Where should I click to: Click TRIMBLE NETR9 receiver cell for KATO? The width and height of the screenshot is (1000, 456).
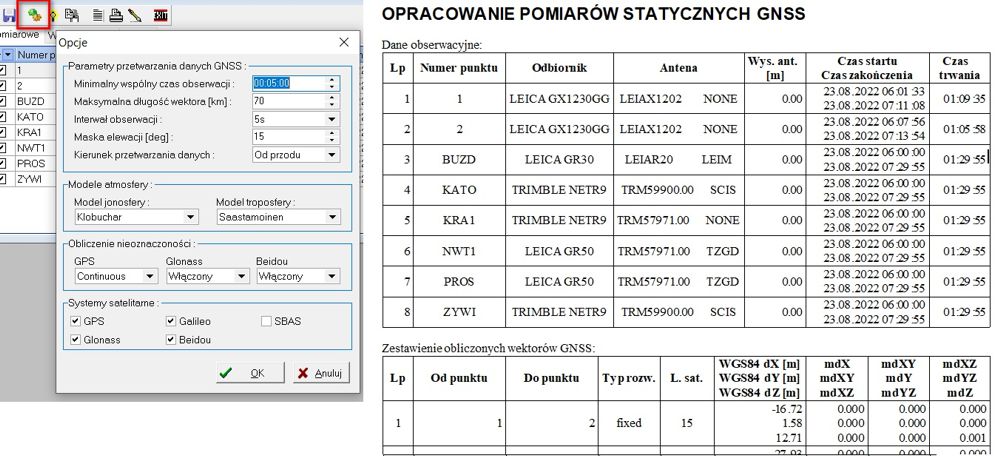[x=559, y=189]
